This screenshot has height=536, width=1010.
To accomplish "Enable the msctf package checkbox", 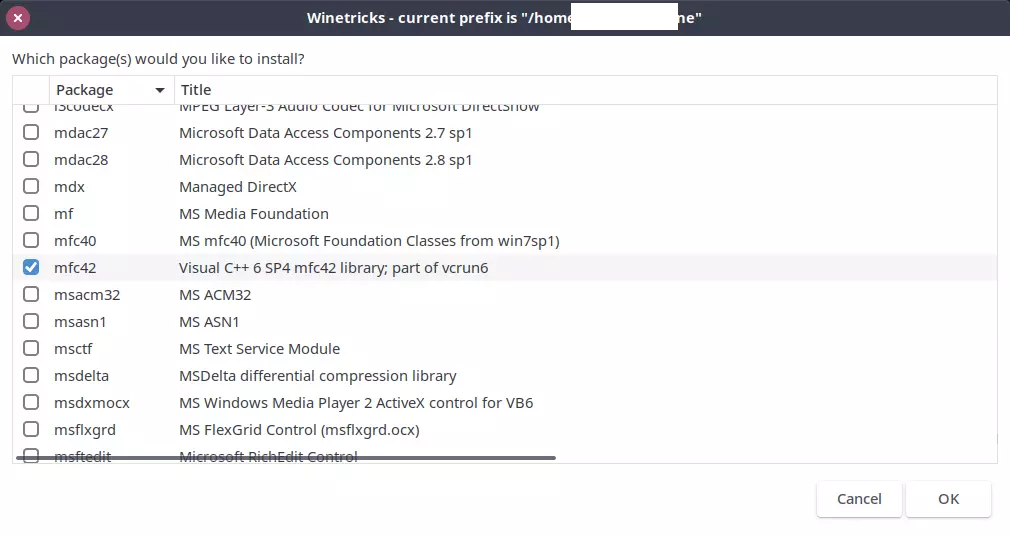I will click(x=31, y=349).
